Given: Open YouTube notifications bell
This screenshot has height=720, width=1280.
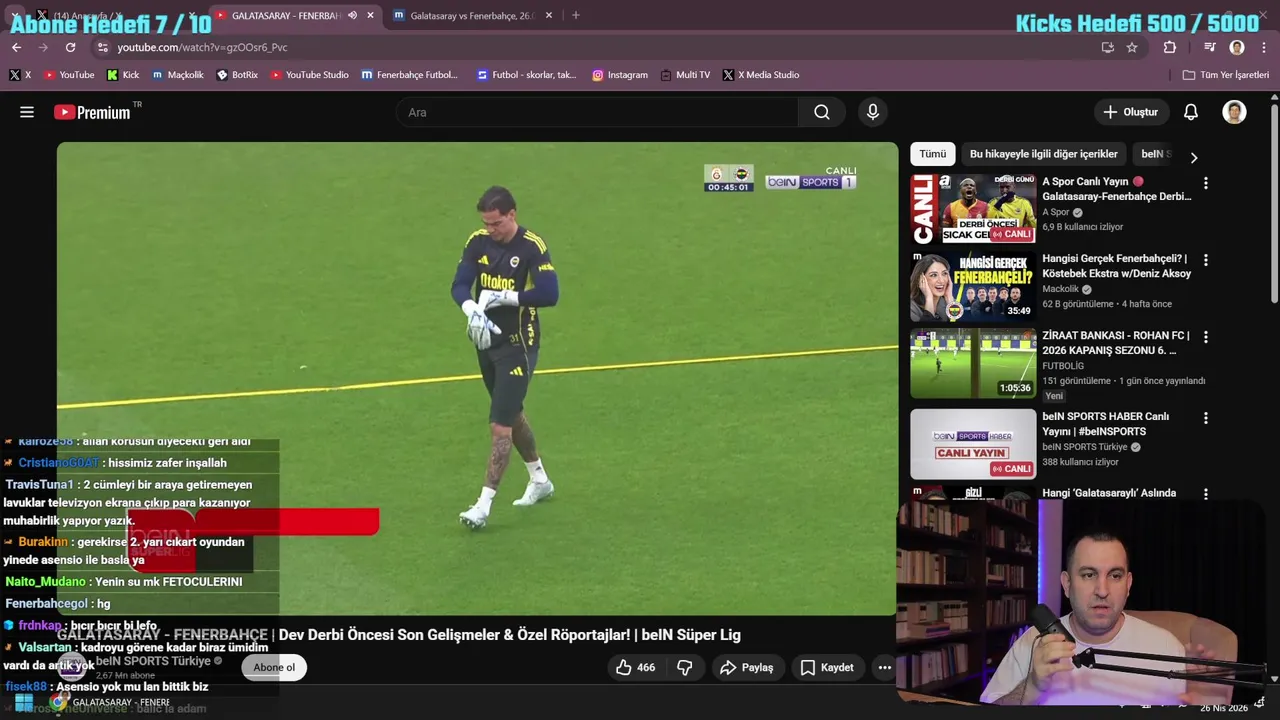Looking at the screenshot, I should 1190,112.
